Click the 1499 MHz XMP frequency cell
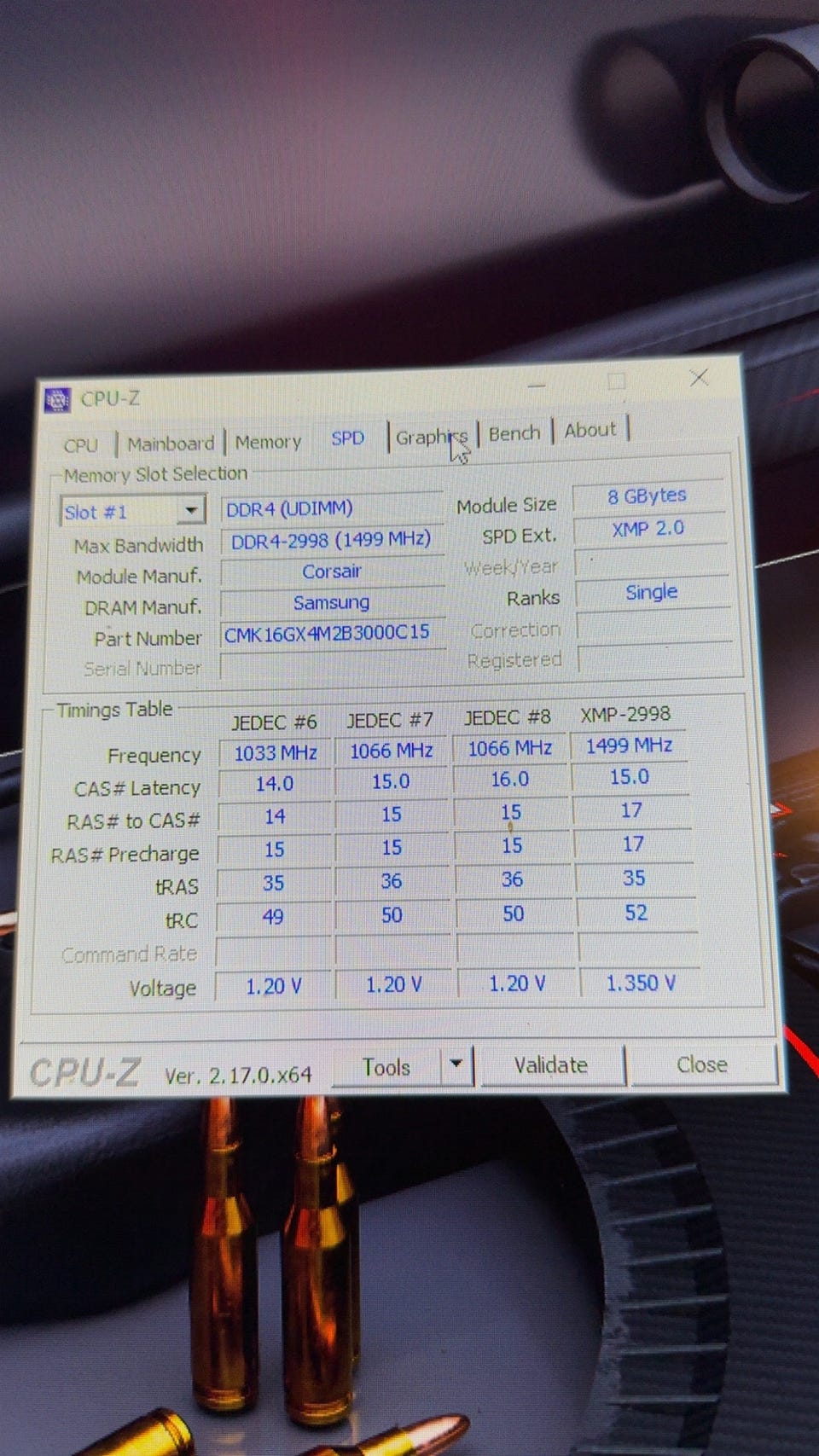The image size is (819, 1456). pyautogui.click(x=630, y=746)
